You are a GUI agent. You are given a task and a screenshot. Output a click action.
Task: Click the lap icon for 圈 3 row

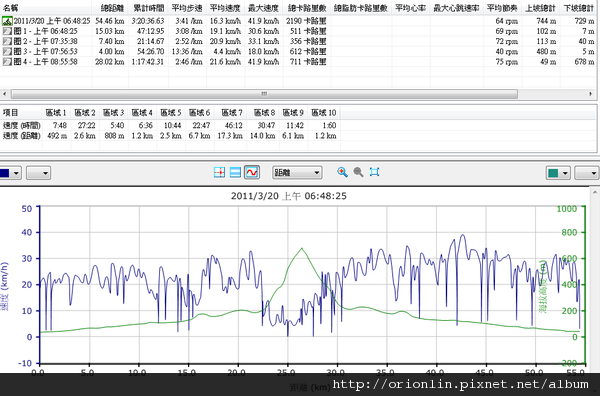7,51
